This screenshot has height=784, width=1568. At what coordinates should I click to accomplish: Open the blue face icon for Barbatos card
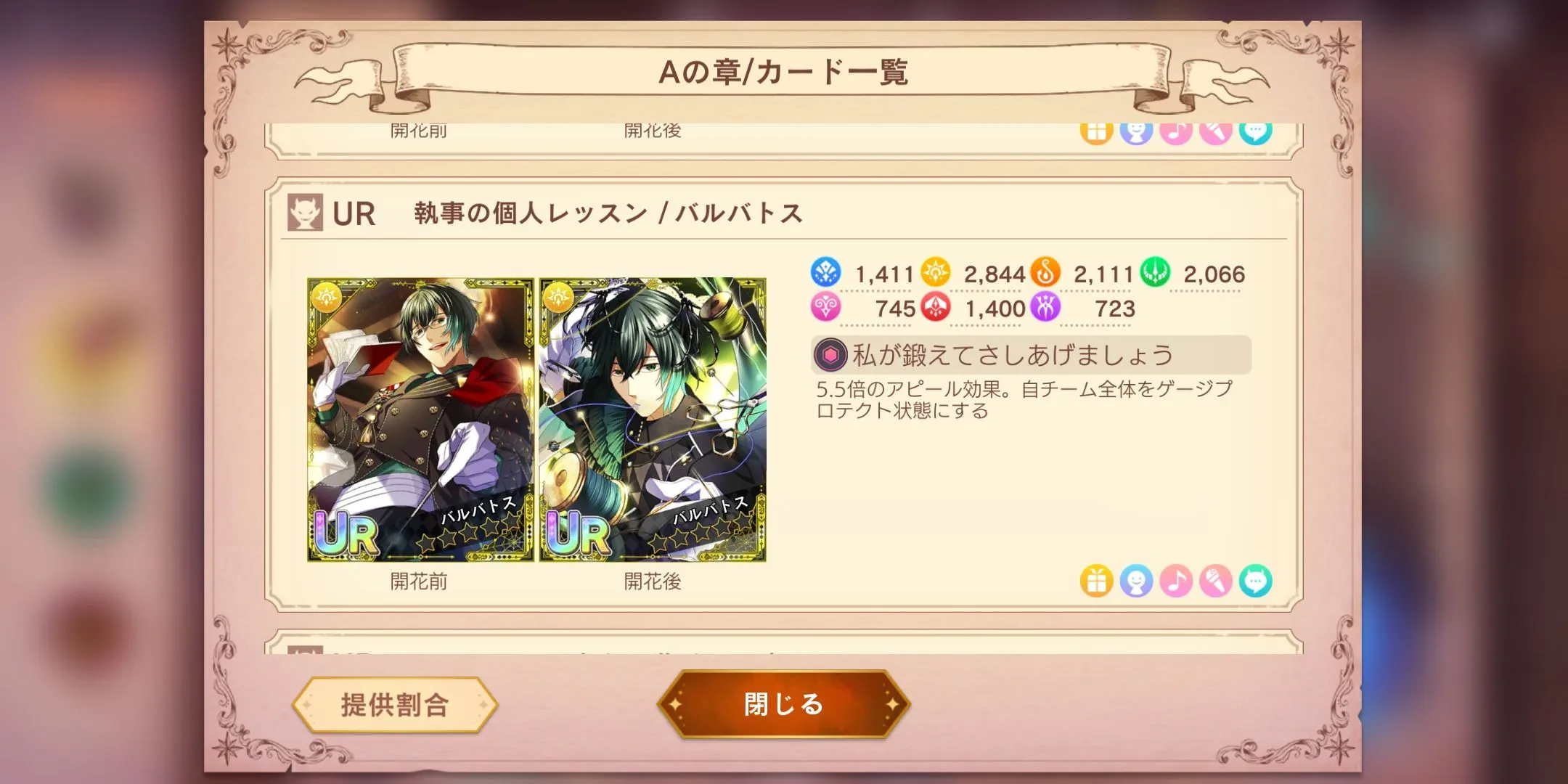pos(1136,581)
